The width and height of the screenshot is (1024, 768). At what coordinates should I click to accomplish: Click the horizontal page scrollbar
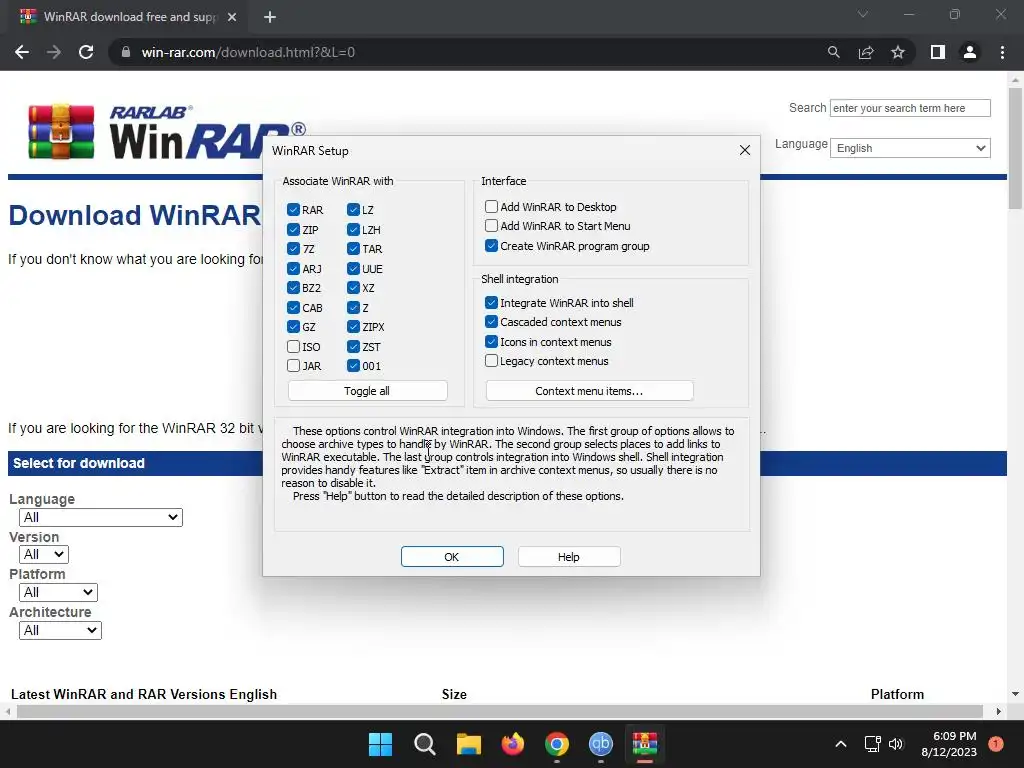point(500,711)
